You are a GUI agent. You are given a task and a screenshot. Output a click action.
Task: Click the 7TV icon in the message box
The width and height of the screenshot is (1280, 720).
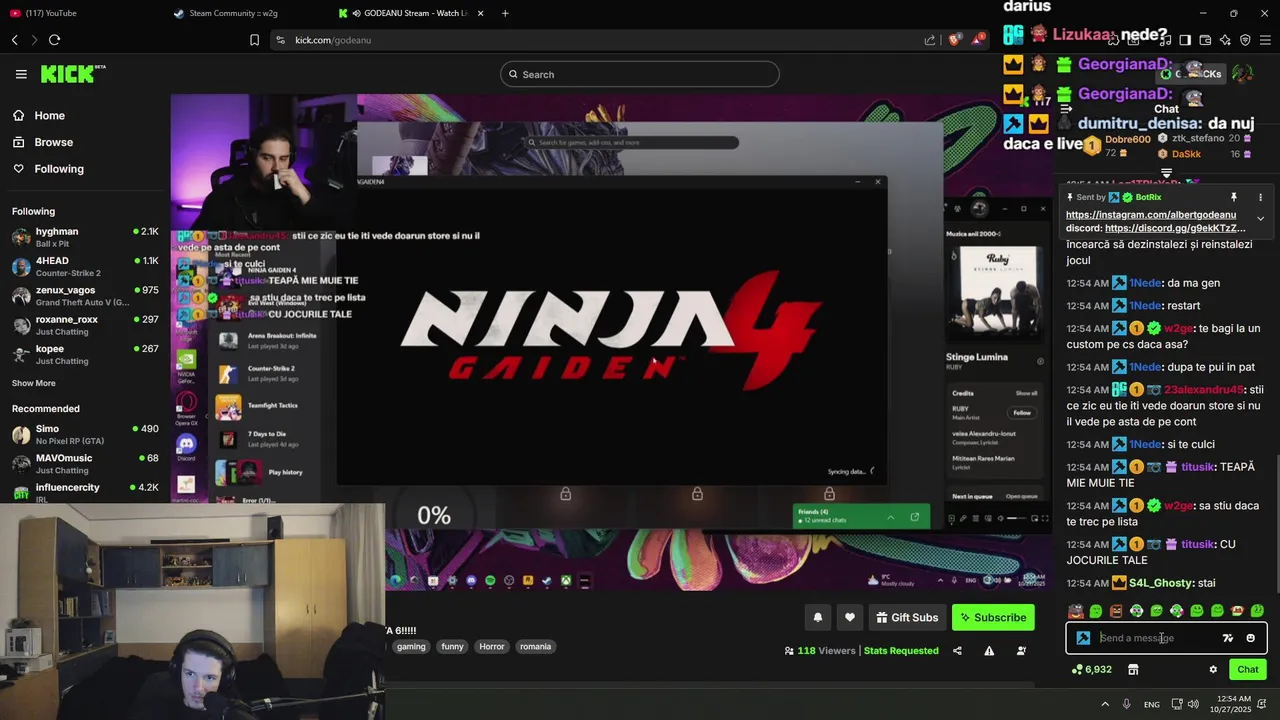[1228, 638]
